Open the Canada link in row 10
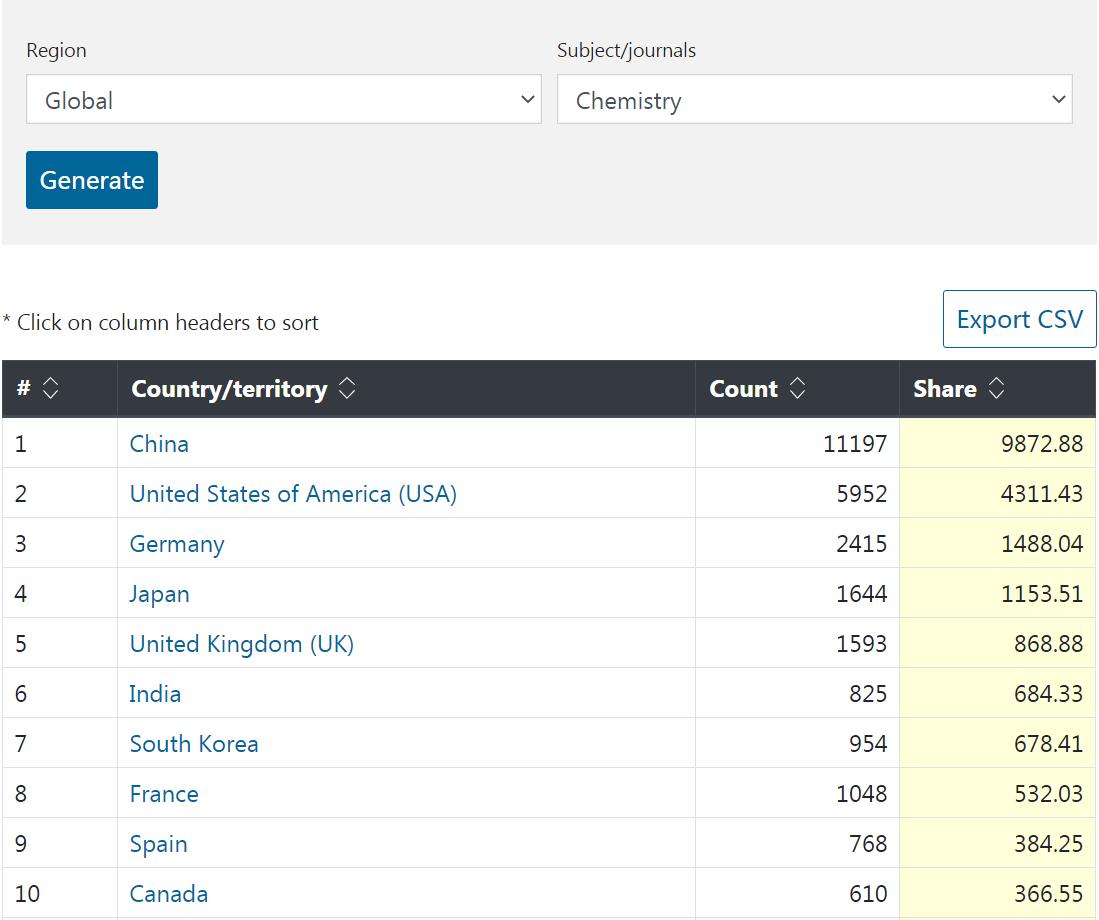1099x920 pixels. [169, 894]
